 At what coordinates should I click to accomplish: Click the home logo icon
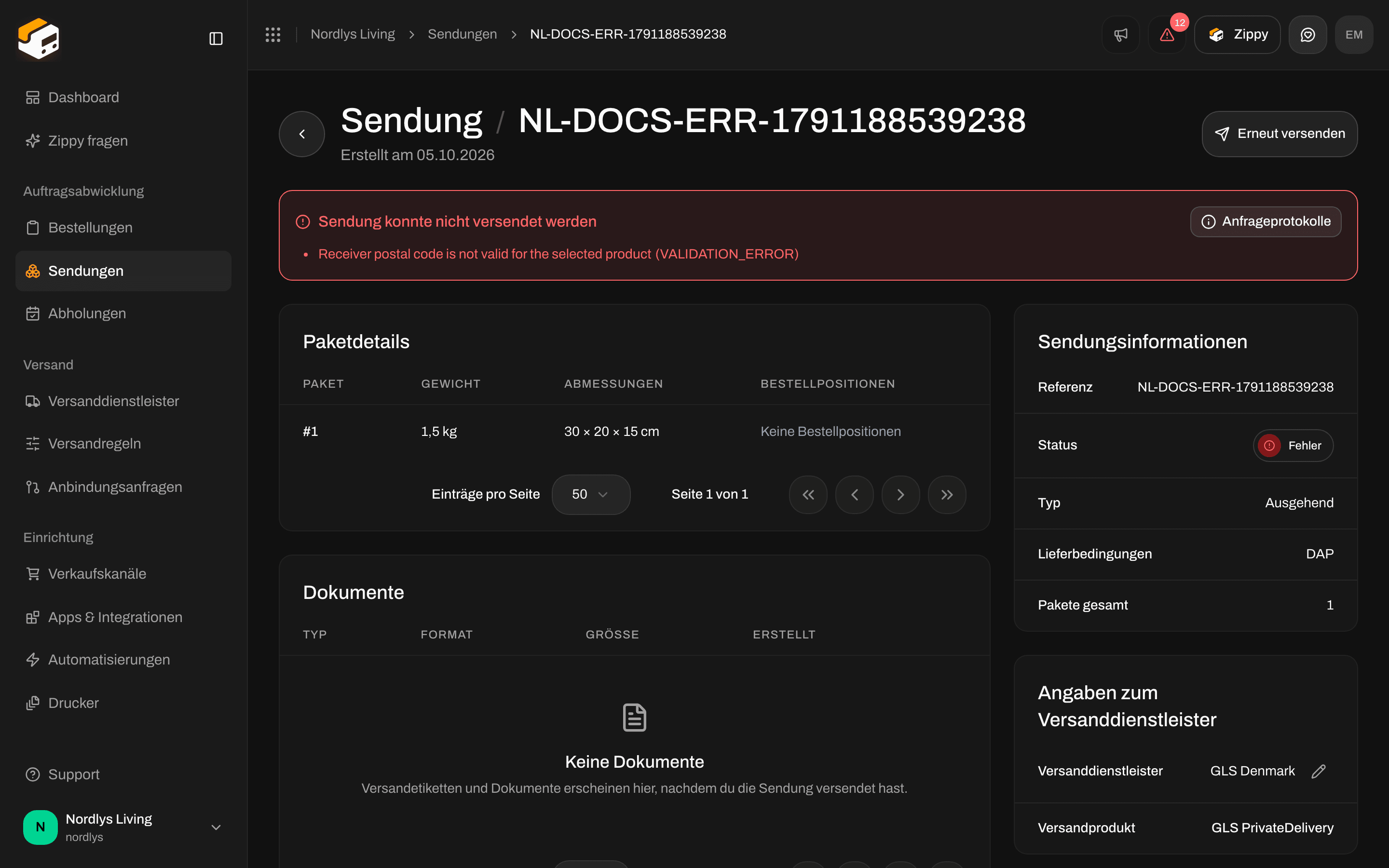[39, 39]
